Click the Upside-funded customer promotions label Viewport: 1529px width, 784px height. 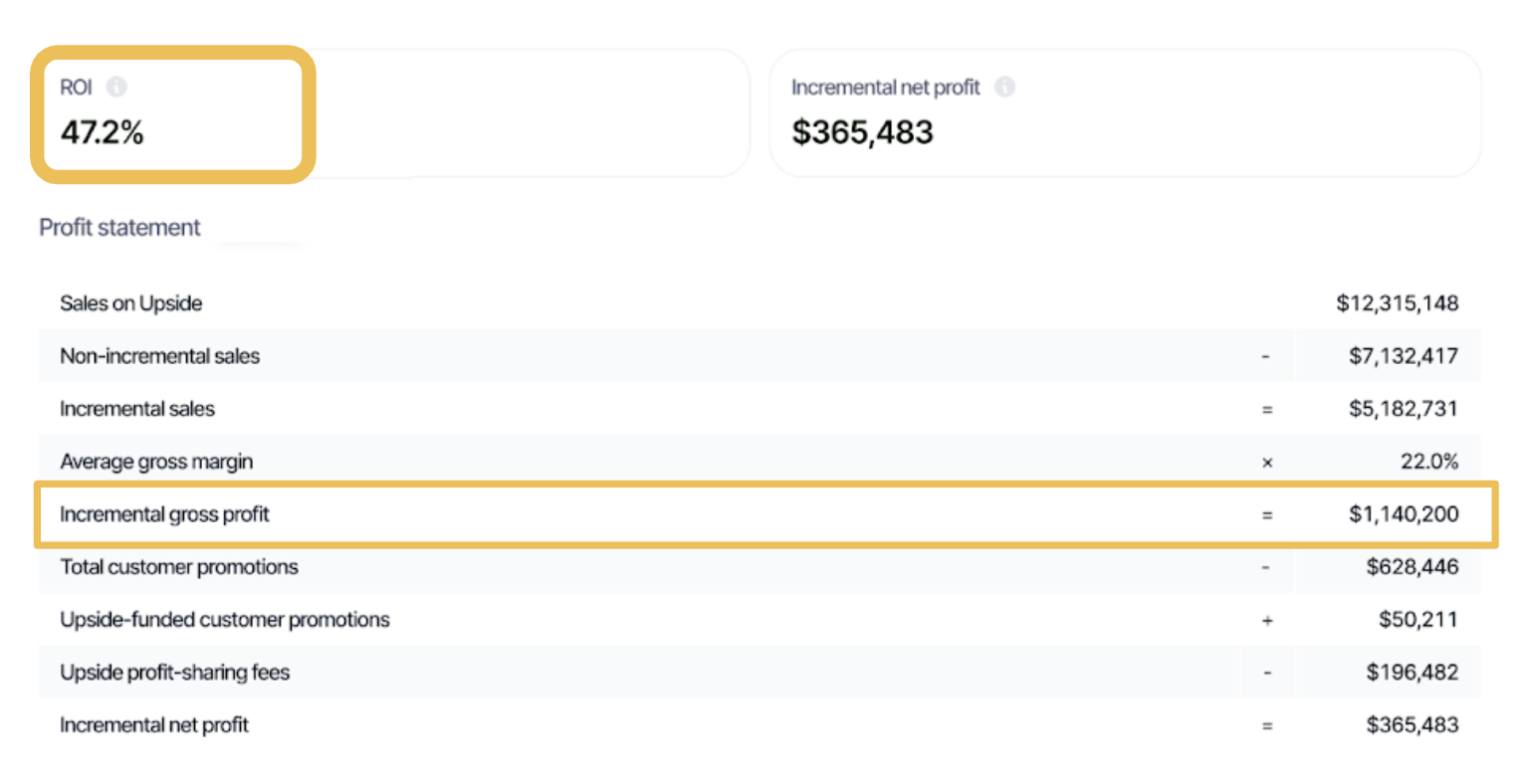224,620
